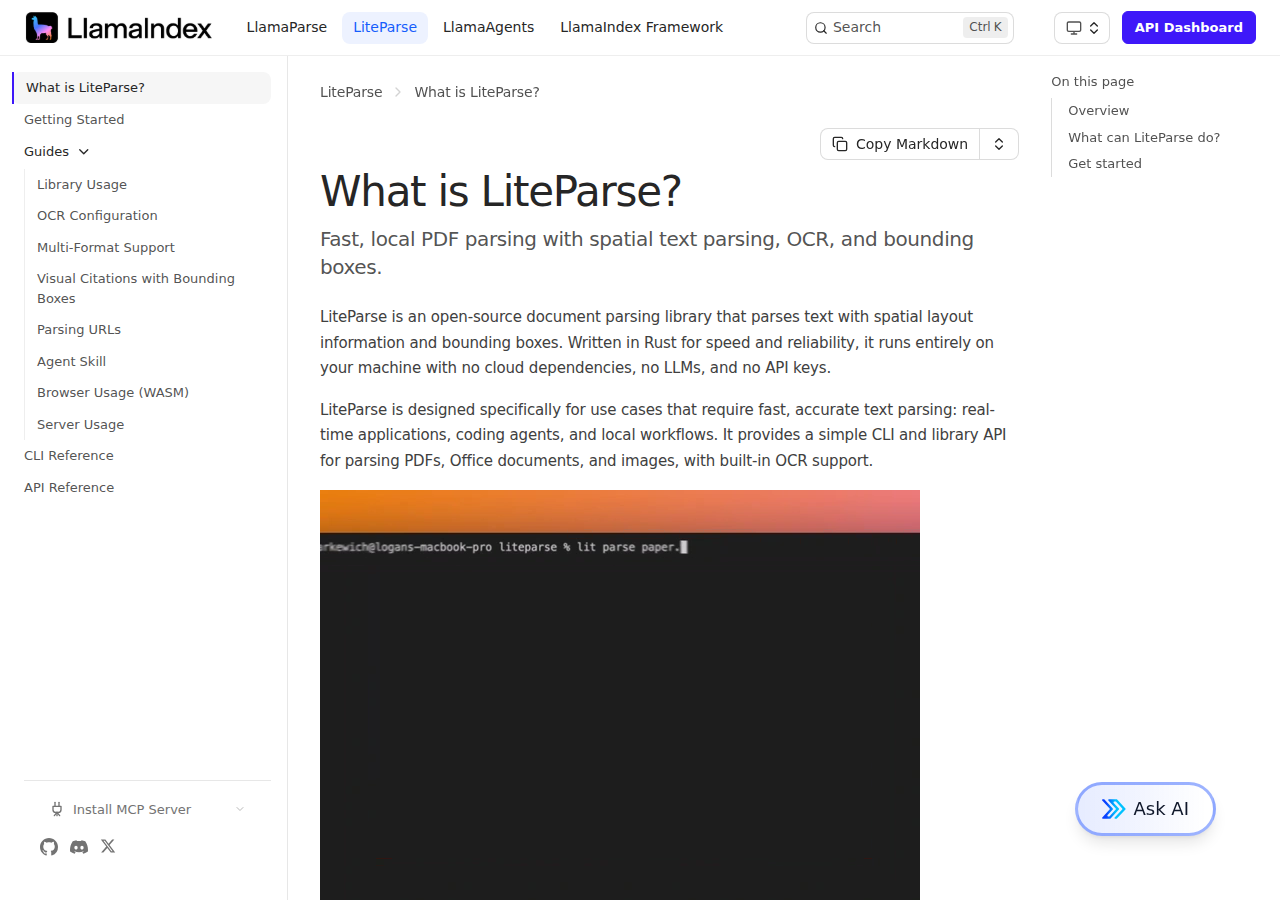Click the Ctrl K shortcut badge

[x=986, y=28]
